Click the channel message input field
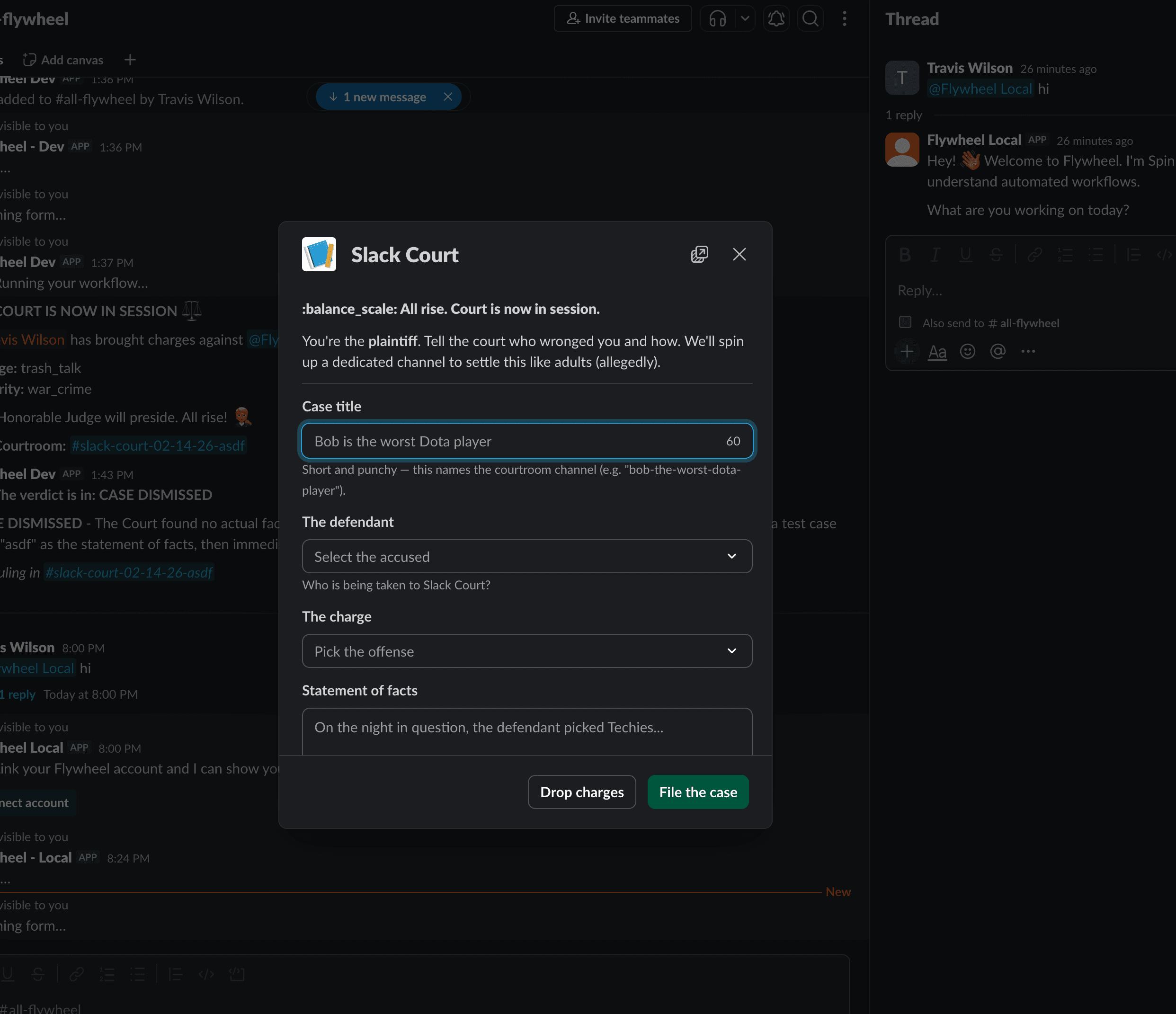 click(425, 1005)
